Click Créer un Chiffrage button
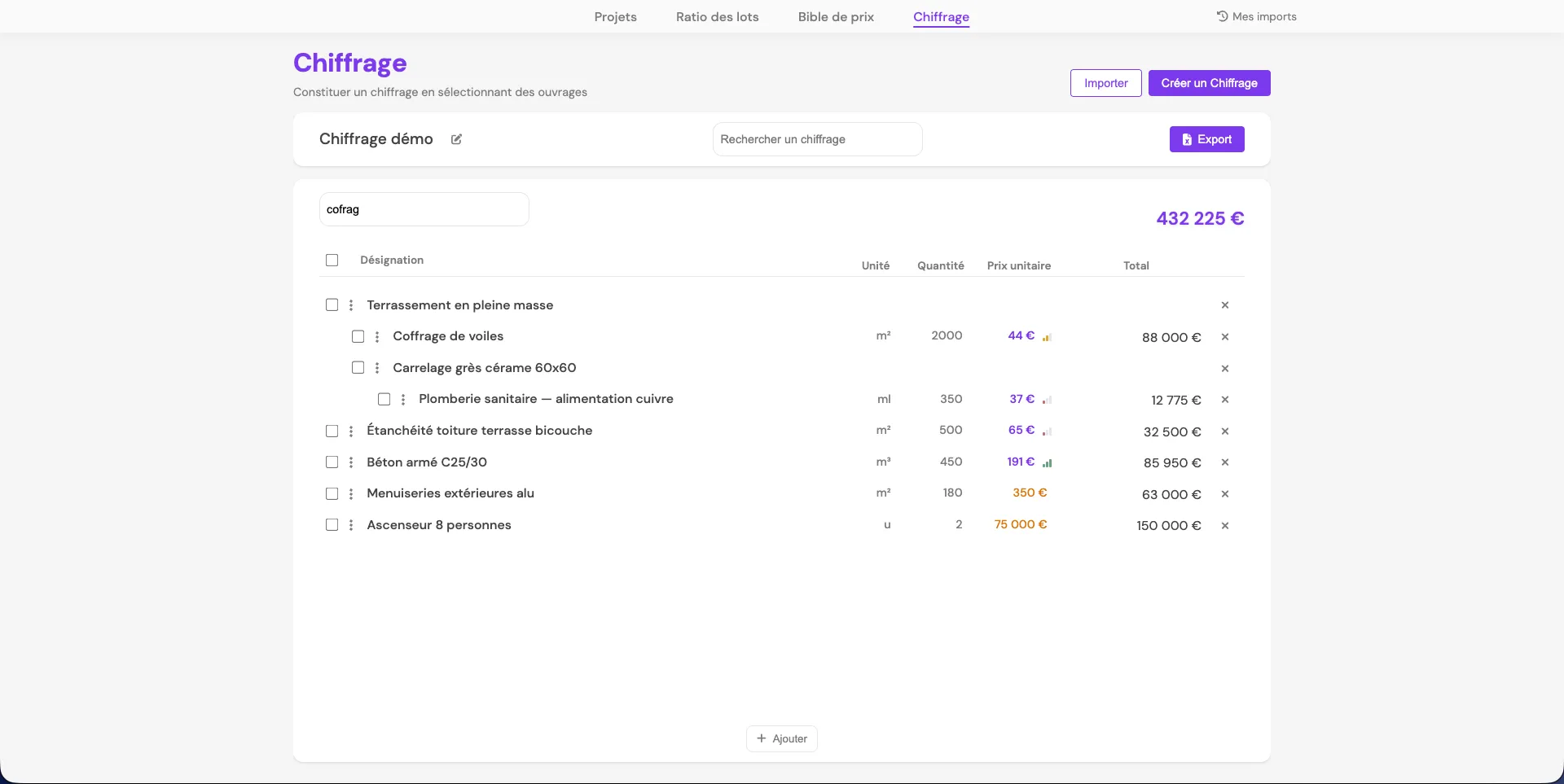Screen dimensions: 1564x784 click(x=1209, y=83)
